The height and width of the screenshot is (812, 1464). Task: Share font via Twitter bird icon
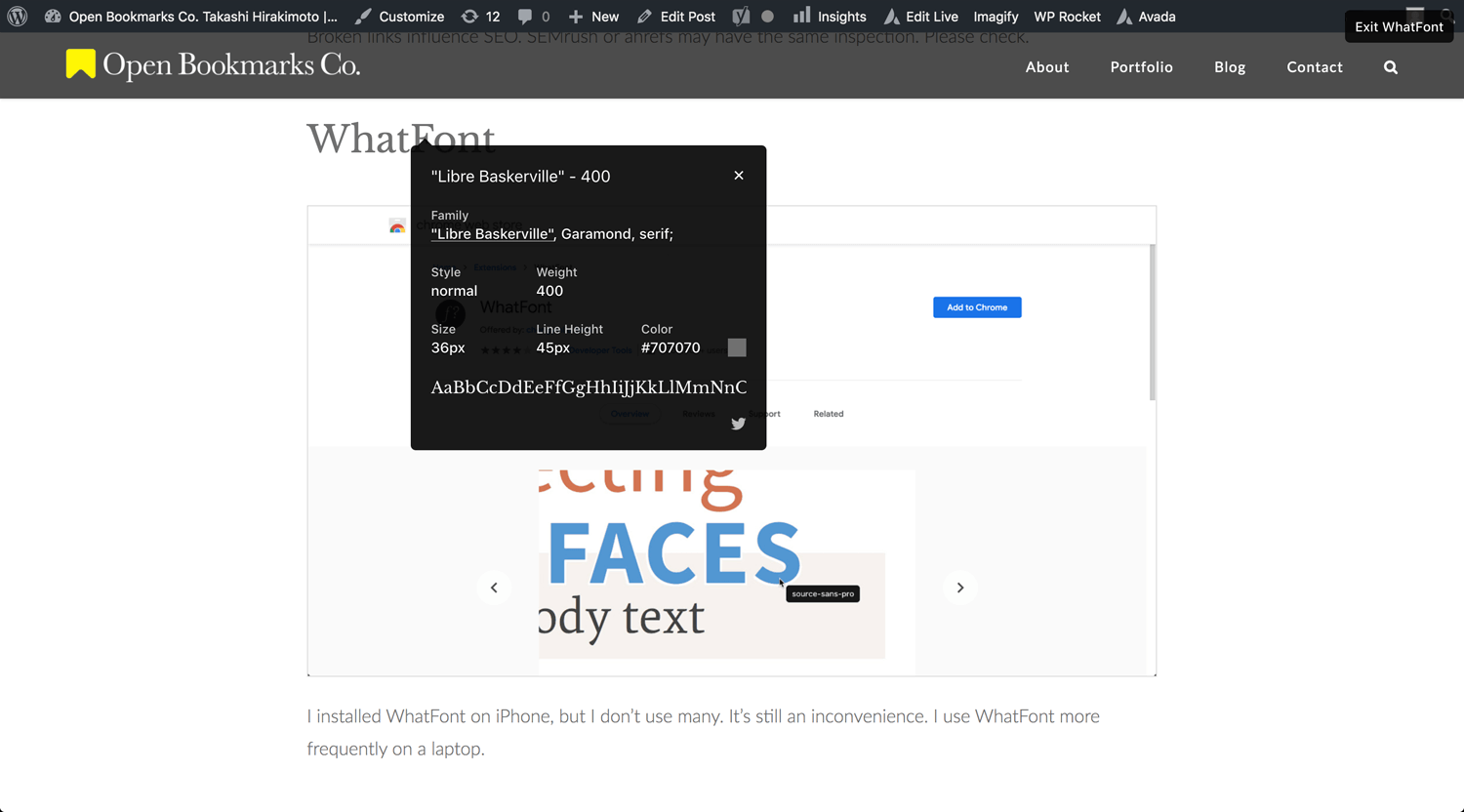click(x=738, y=424)
